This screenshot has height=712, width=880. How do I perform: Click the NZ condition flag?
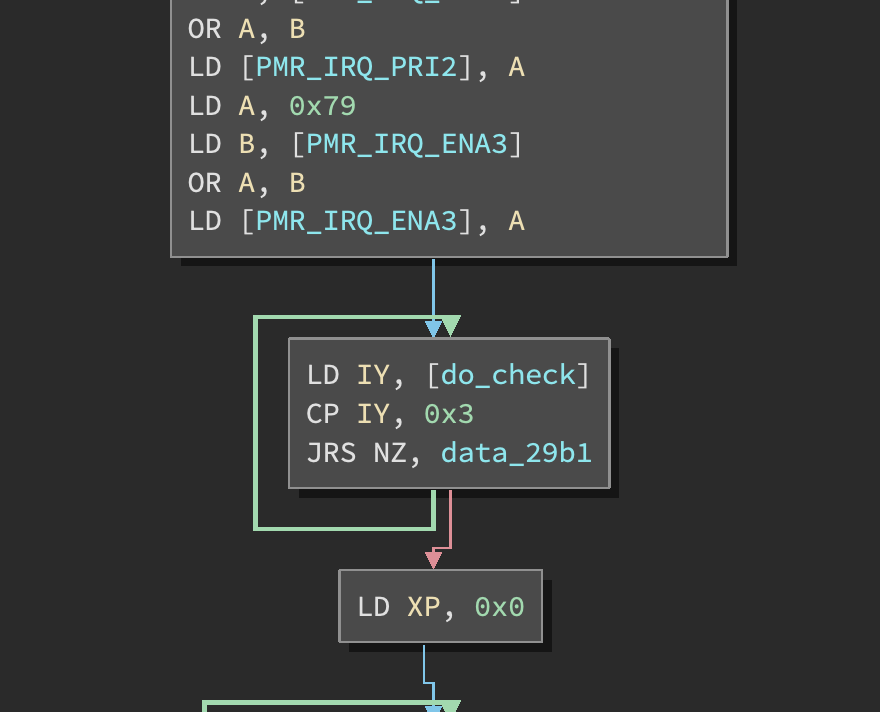pos(390,453)
